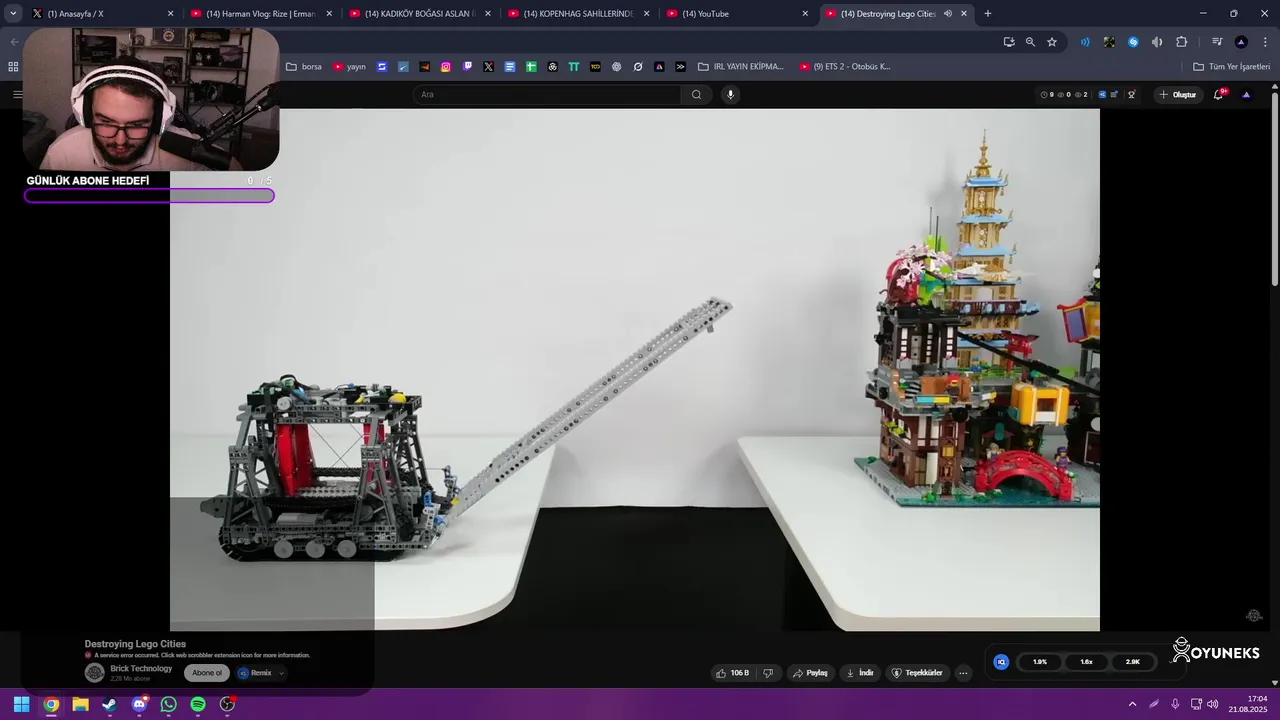Click the Remix button
Screen dimensions: 1280x720
coord(255,673)
